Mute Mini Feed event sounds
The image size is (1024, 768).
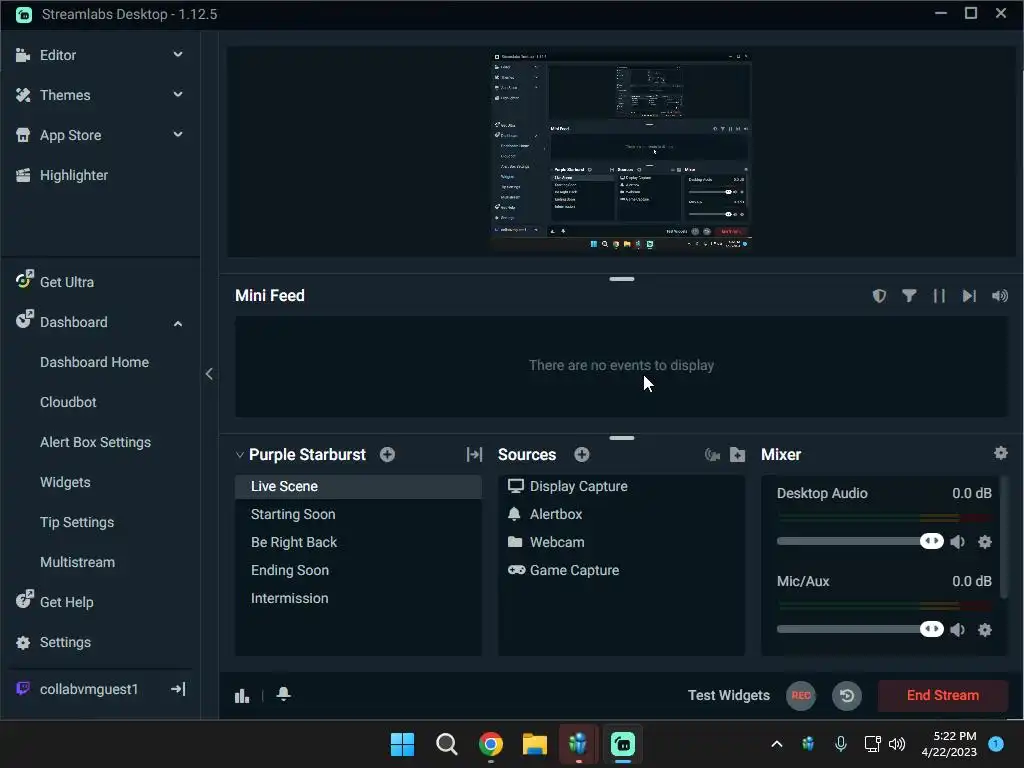point(999,296)
